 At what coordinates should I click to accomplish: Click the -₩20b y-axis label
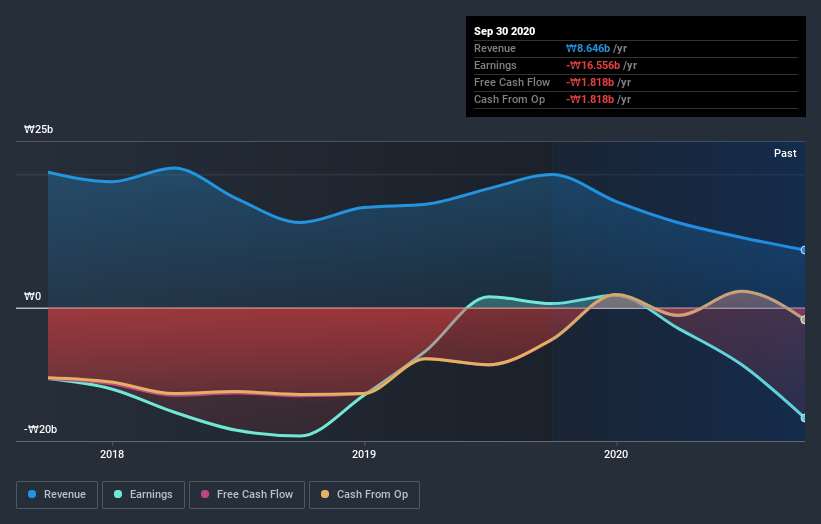(40, 429)
